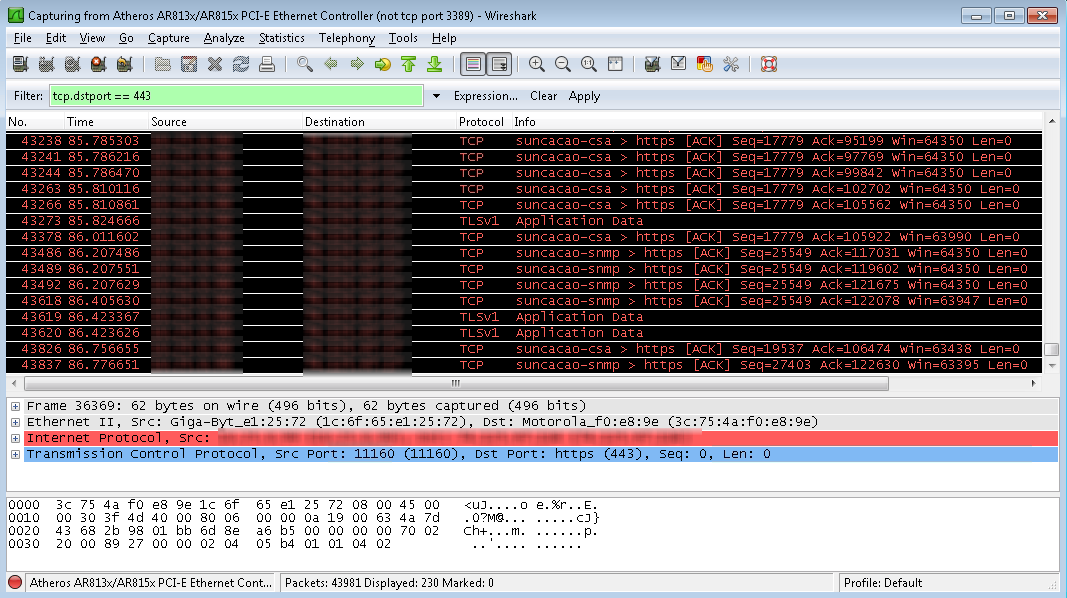Open coloring rules editor icon

point(704,64)
